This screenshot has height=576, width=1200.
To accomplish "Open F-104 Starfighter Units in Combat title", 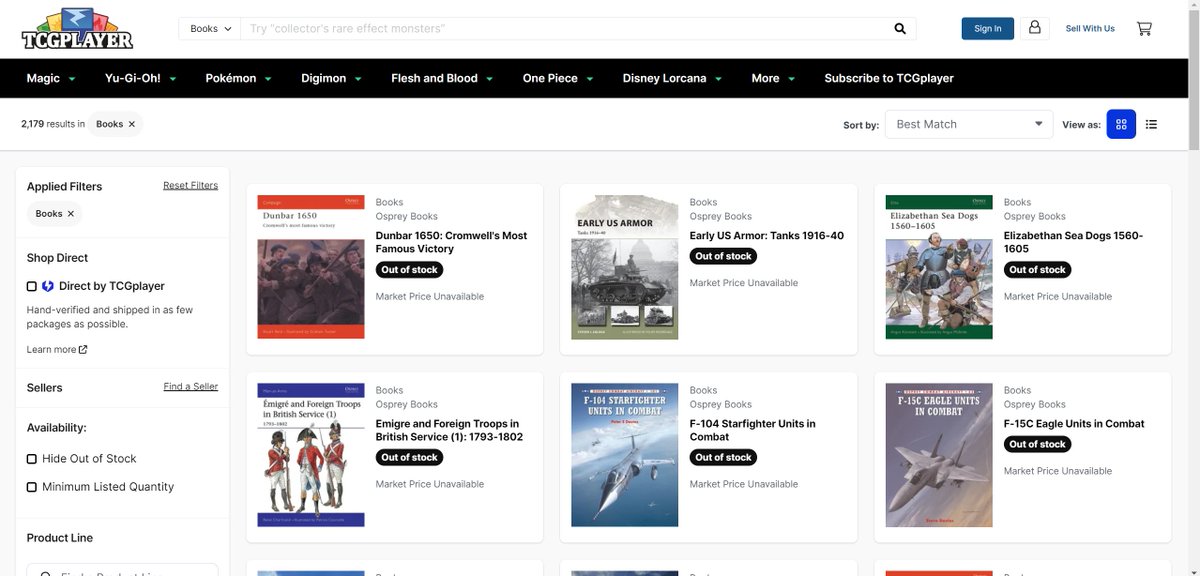I will coord(752,430).
